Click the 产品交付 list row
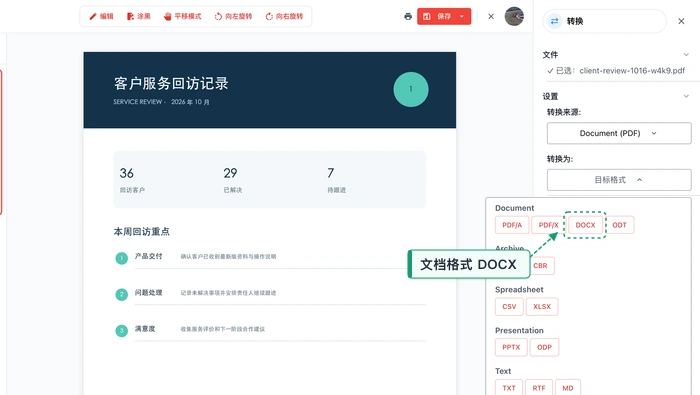The width and height of the screenshot is (700, 395). (270, 257)
